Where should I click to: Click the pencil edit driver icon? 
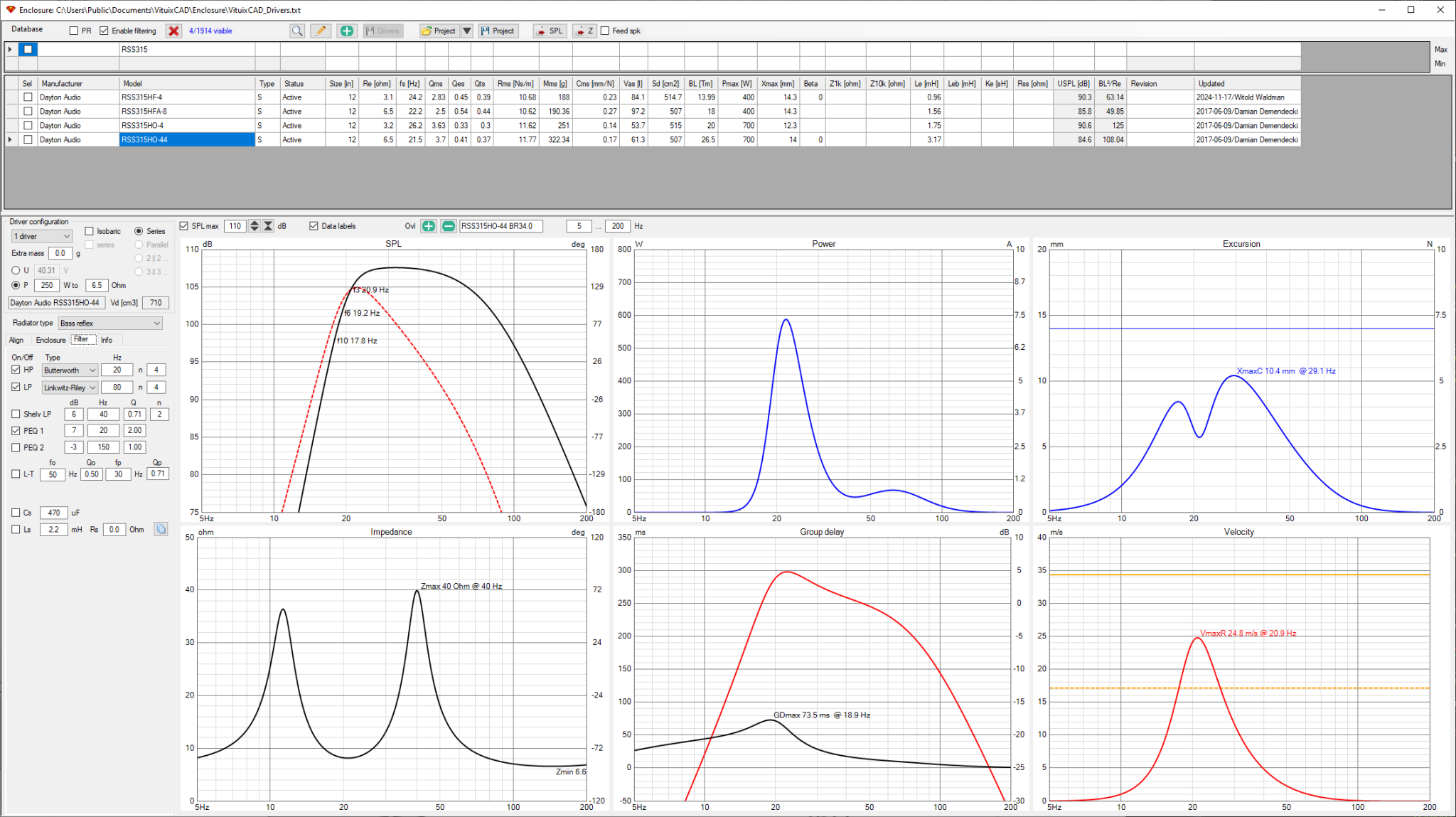pyautogui.click(x=321, y=31)
